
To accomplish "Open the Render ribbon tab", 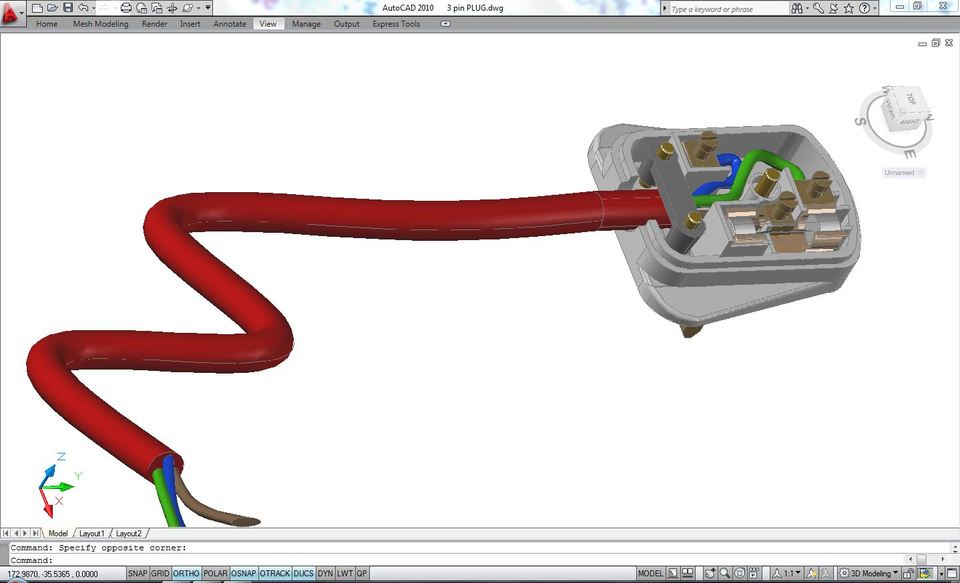I will tap(154, 24).
